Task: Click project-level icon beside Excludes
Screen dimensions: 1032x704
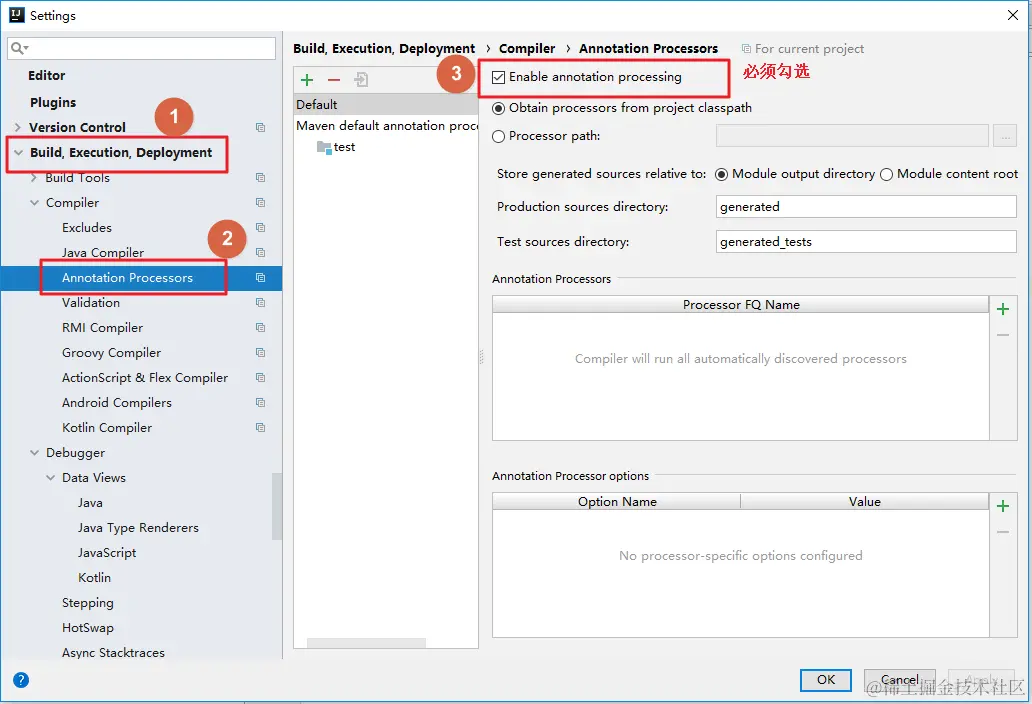Action: coord(261,228)
